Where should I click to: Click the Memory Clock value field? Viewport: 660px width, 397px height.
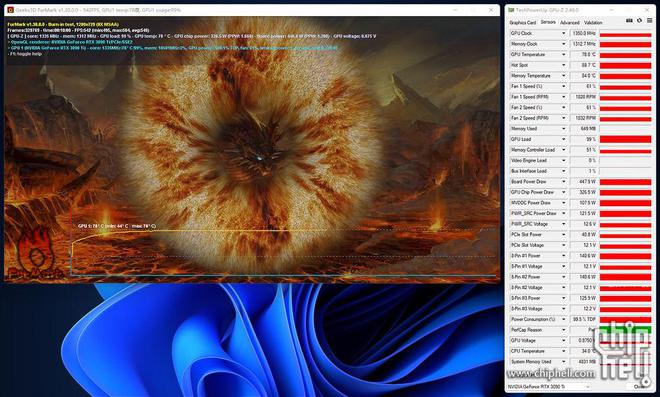[x=583, y=44]
